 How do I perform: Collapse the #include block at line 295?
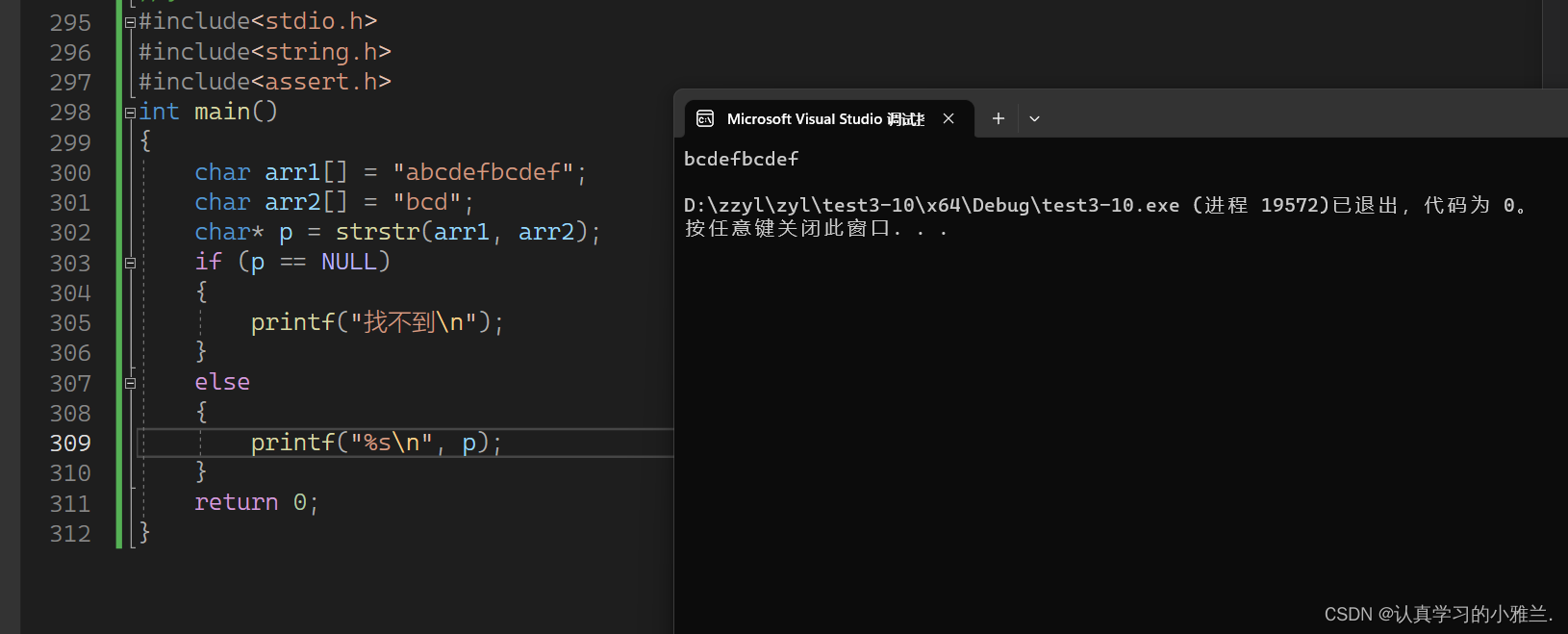tap(130, 22)
